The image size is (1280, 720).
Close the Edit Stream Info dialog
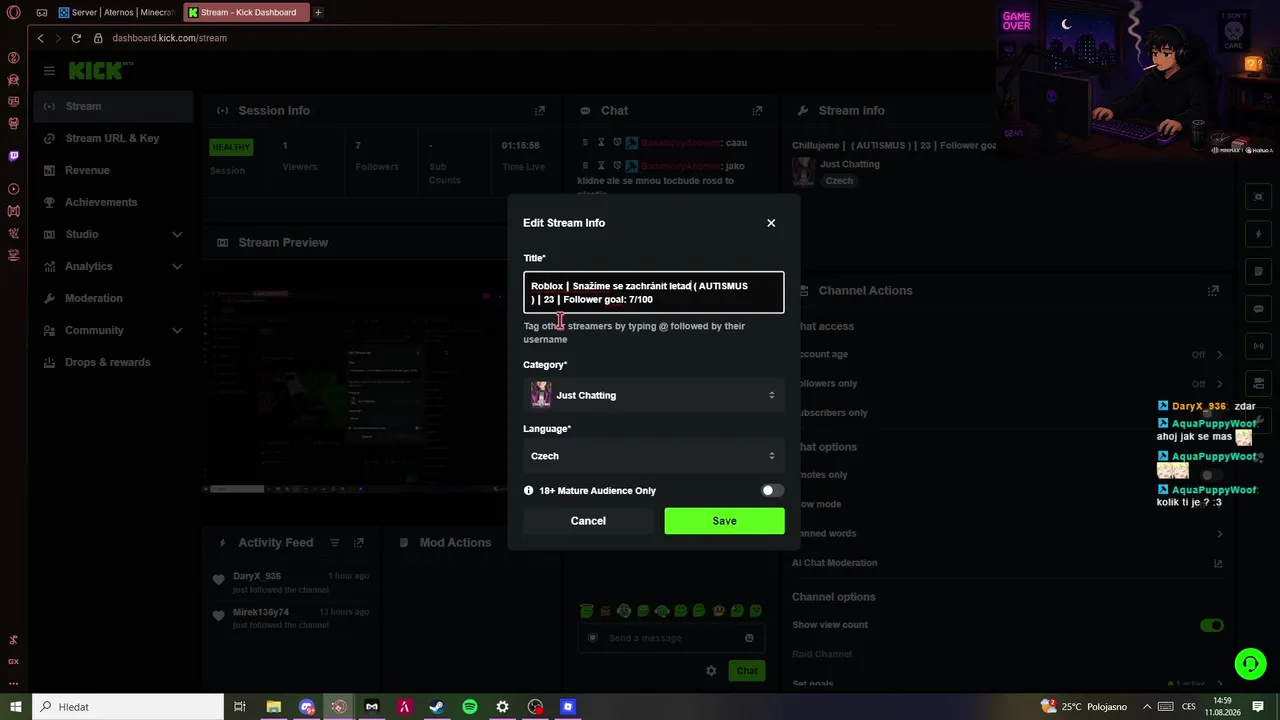tap(771, 223)
